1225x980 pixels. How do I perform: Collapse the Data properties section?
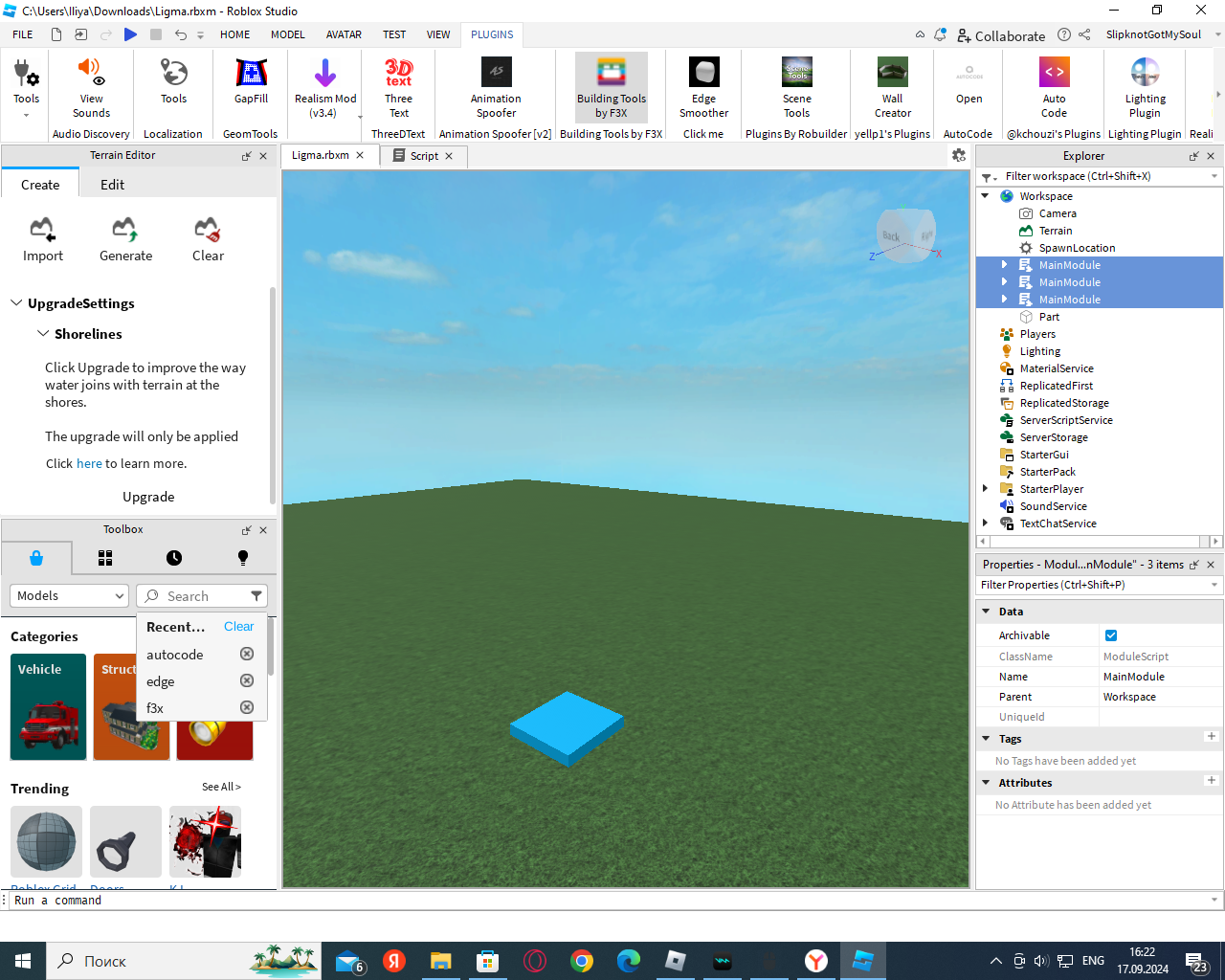[986, 611]
